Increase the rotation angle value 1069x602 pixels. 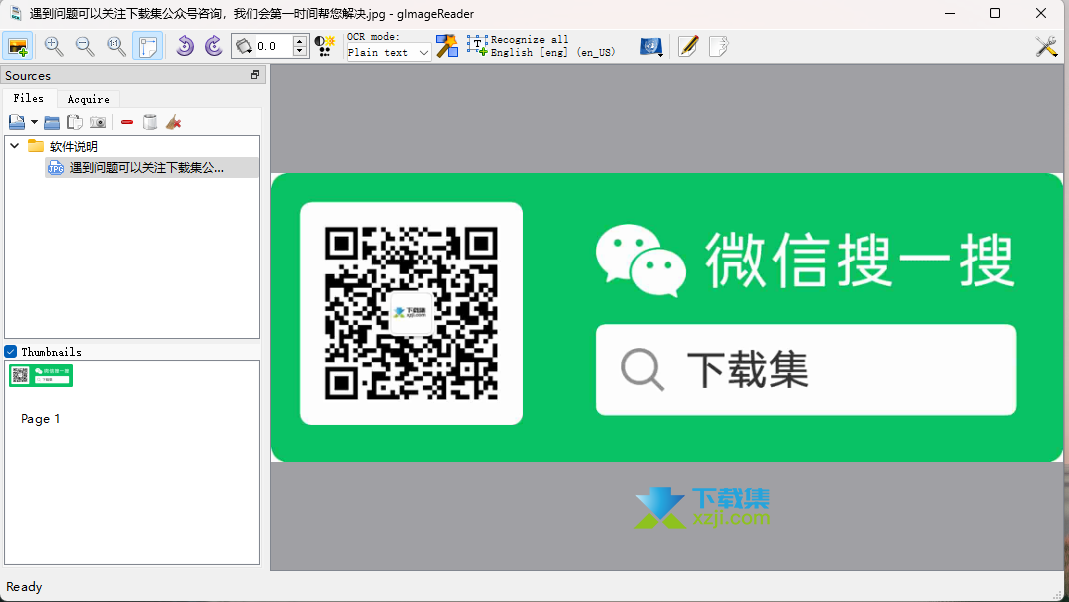(299, 41)
